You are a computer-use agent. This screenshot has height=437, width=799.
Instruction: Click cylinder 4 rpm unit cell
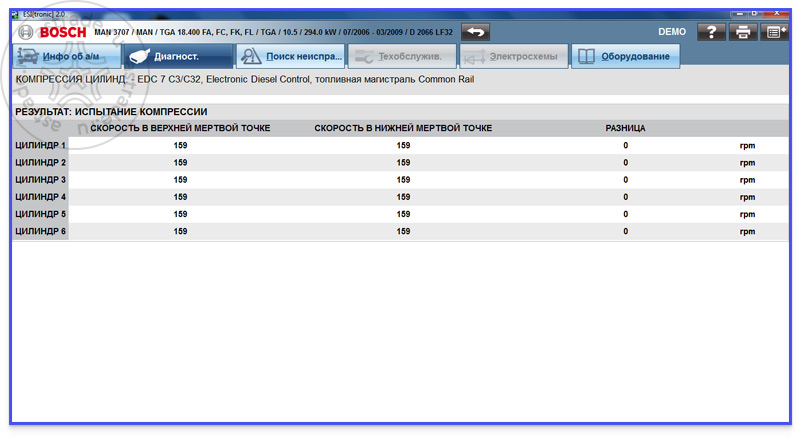tap(747, 197)
